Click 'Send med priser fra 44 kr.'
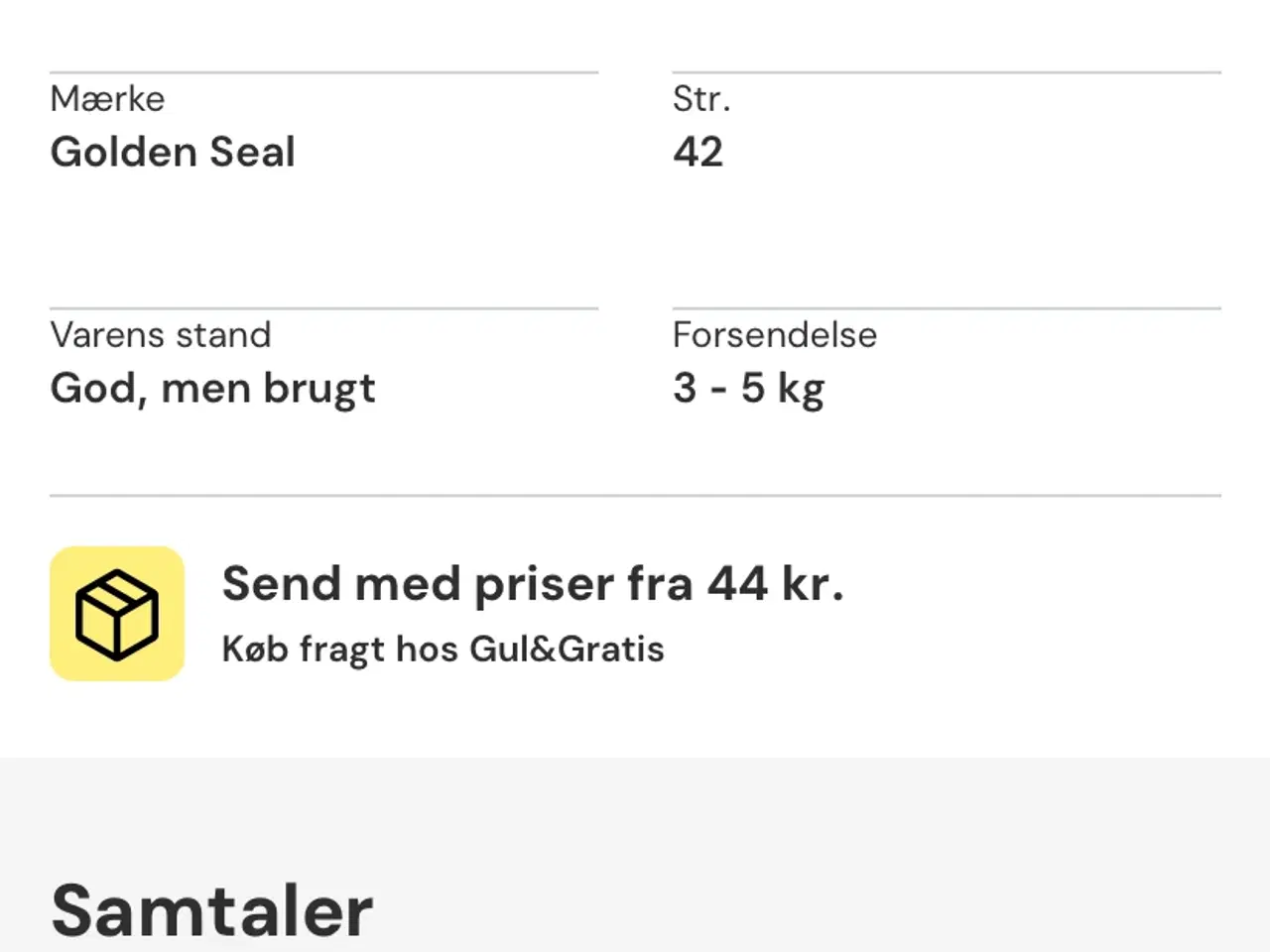Screen dimensions: 1270x952 (x=533, y=584)
